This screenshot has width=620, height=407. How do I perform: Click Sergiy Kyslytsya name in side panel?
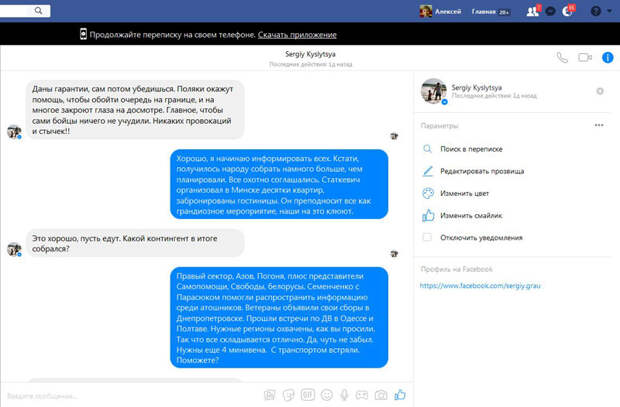[477, 87]
